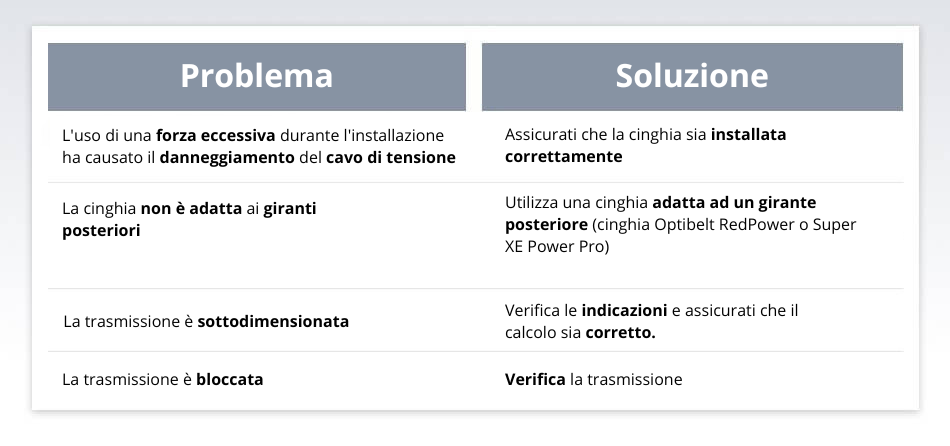Click the Problema column header
Screen dimensions: 950x446
[x=256, y=76]
